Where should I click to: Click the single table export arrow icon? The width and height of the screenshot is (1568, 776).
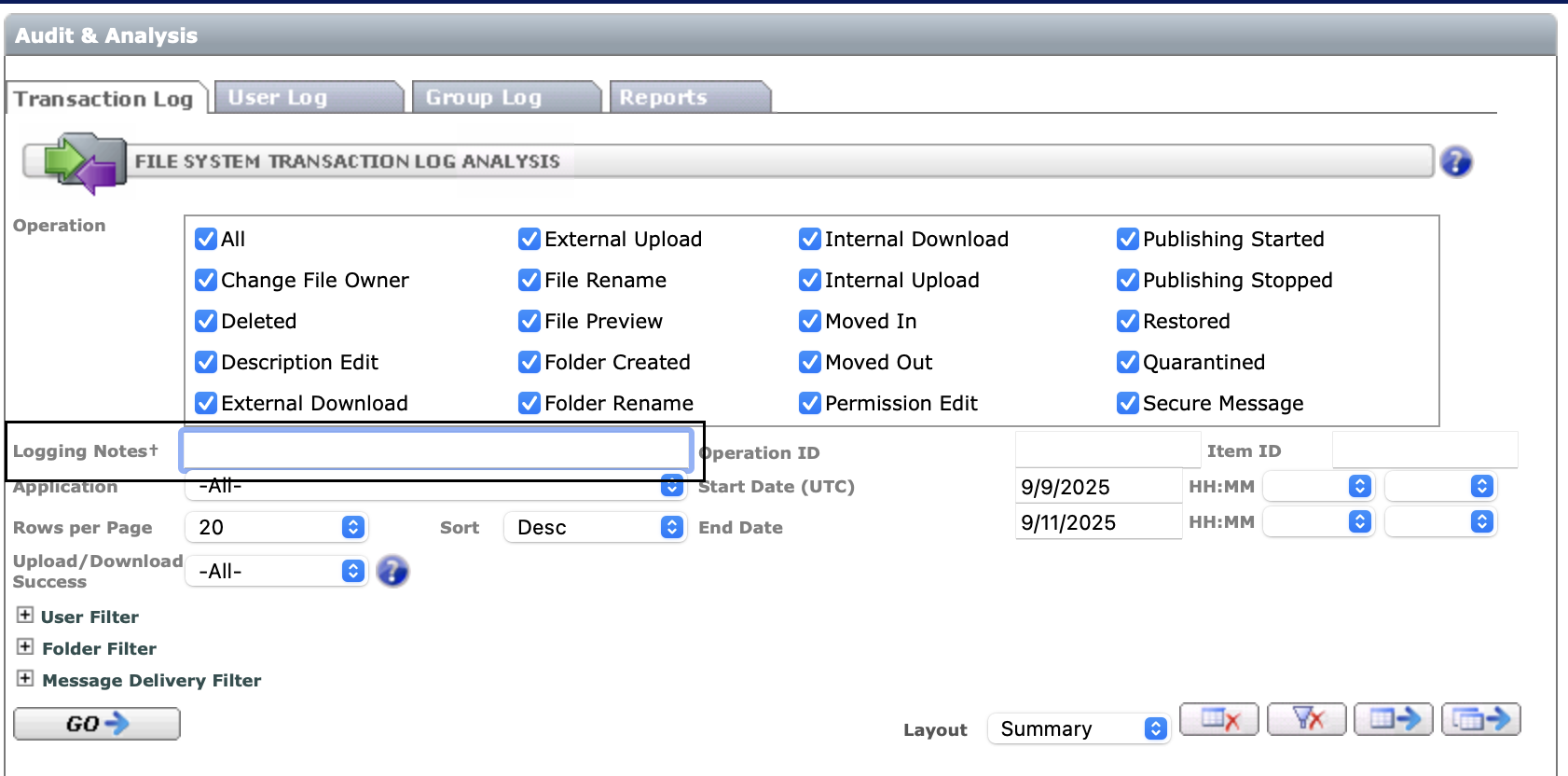(1394, 719)
